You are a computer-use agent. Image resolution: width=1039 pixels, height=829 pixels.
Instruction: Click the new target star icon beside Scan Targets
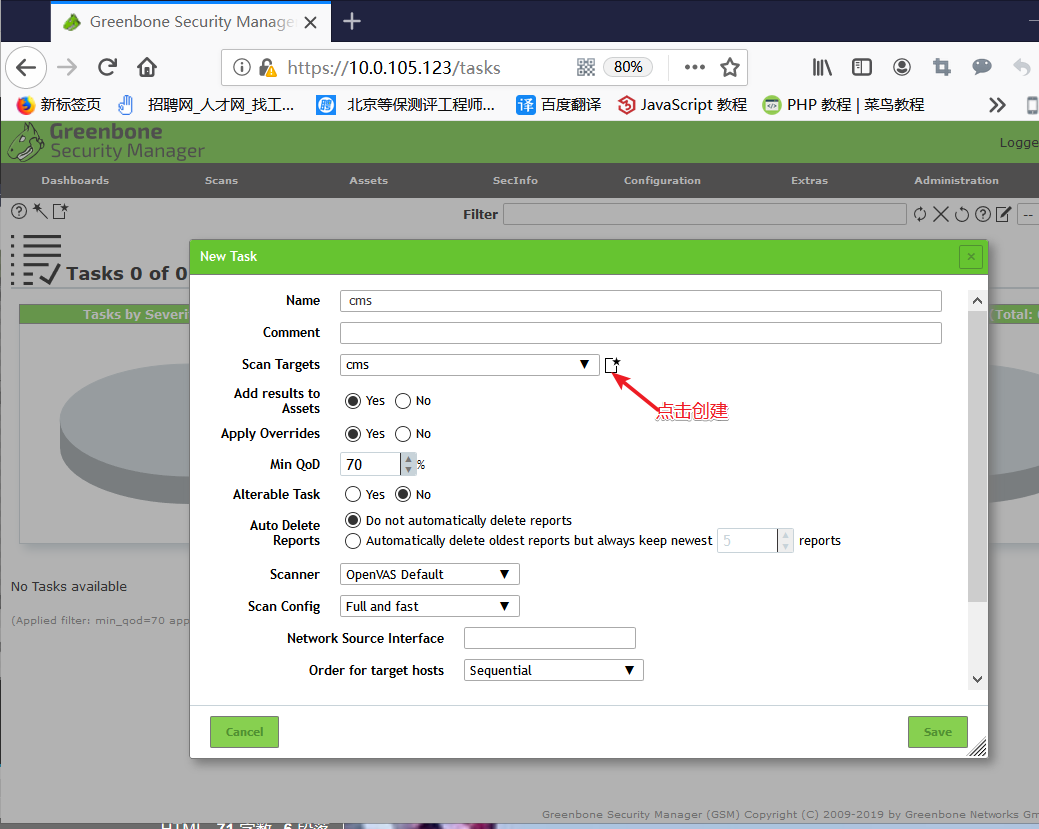pos(612,364)
